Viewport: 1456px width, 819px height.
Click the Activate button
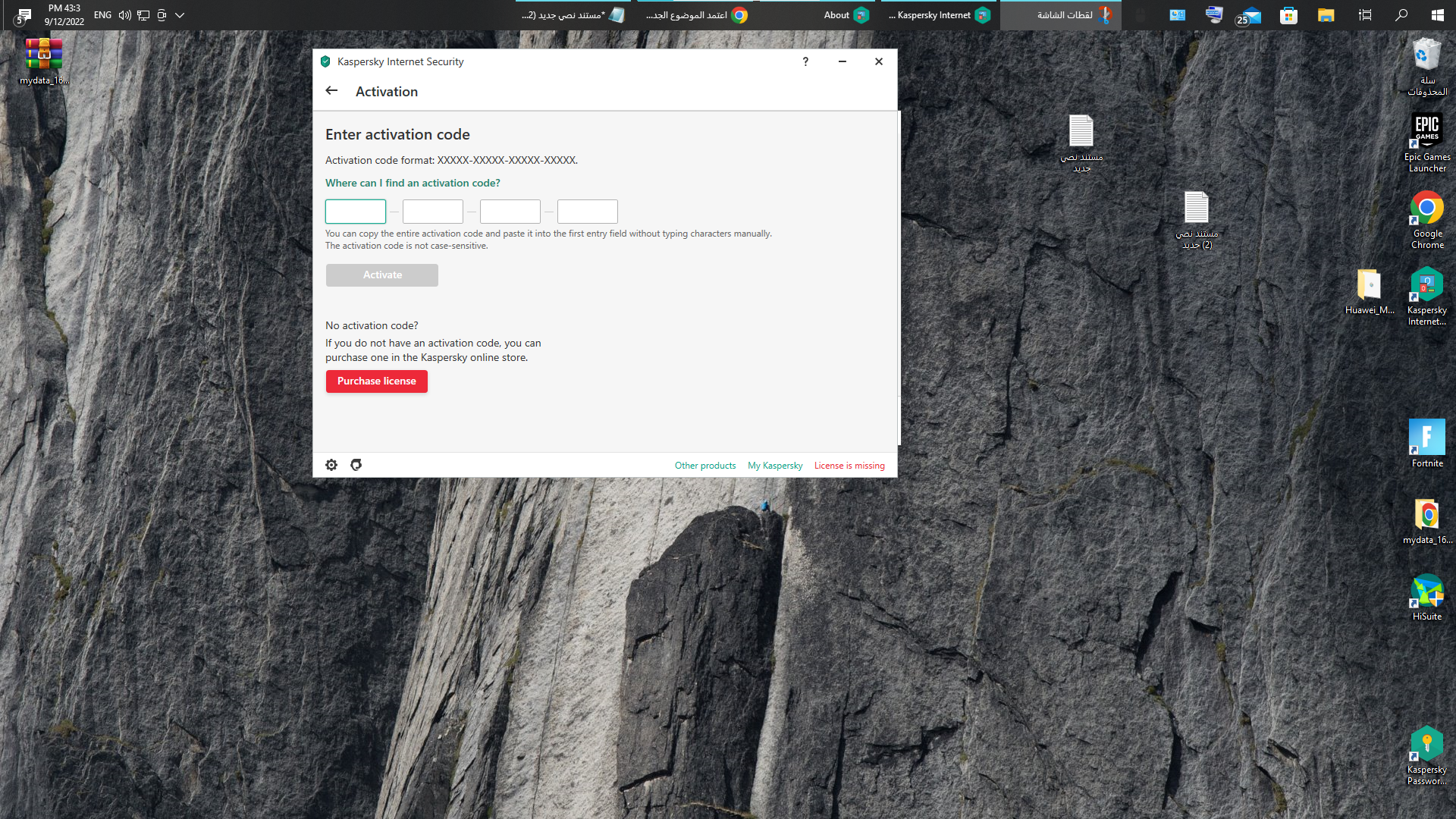click(x=382, y=275)
